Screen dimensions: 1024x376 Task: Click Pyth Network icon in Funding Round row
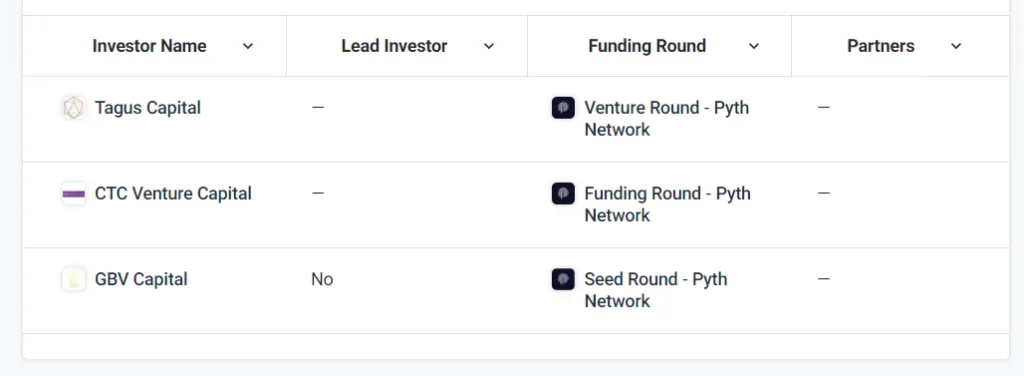click(x=563, y=194)
